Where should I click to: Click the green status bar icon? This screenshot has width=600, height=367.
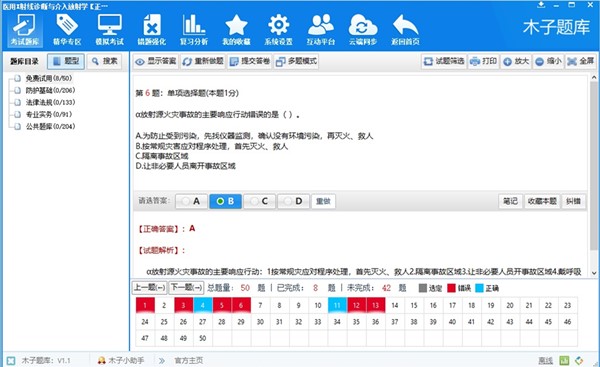(x=564, y=360)
